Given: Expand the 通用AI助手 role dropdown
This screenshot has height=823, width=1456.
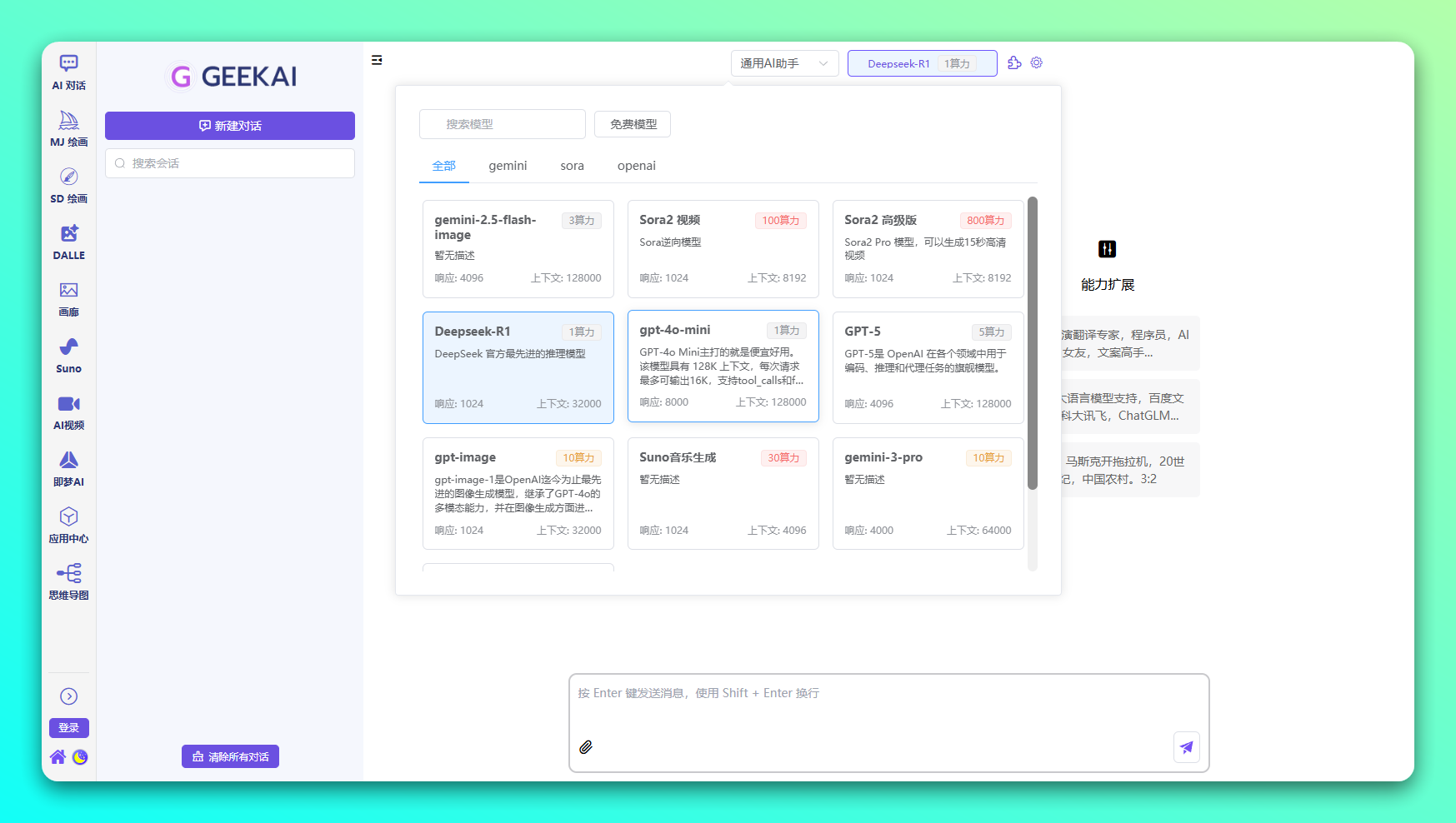Looking at the screenshot, I should point(784,63).
